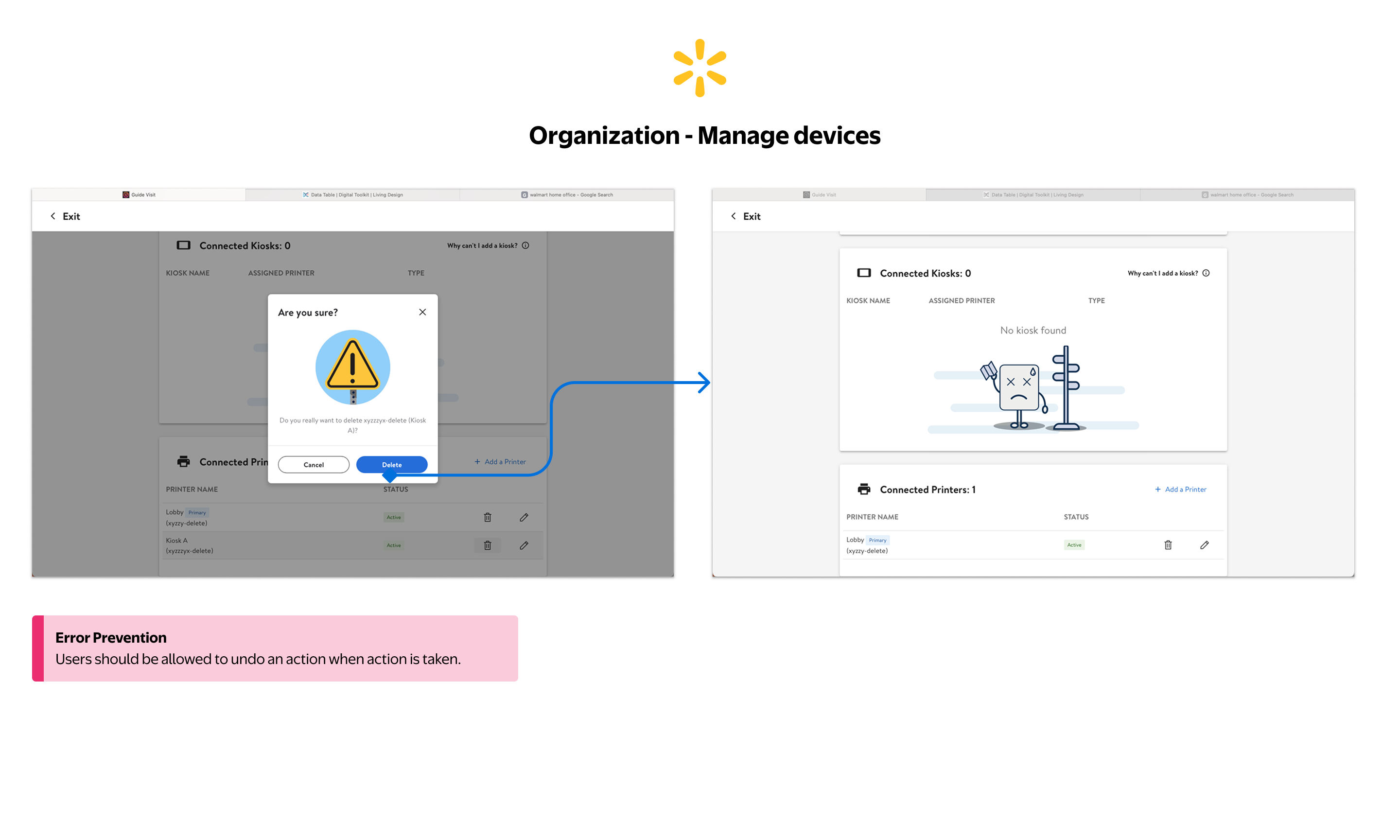Click '(xyzzyx-delete)' under Kiosk A
Viewport: 1400px width, 840px height.
click(x=190, y=551)
